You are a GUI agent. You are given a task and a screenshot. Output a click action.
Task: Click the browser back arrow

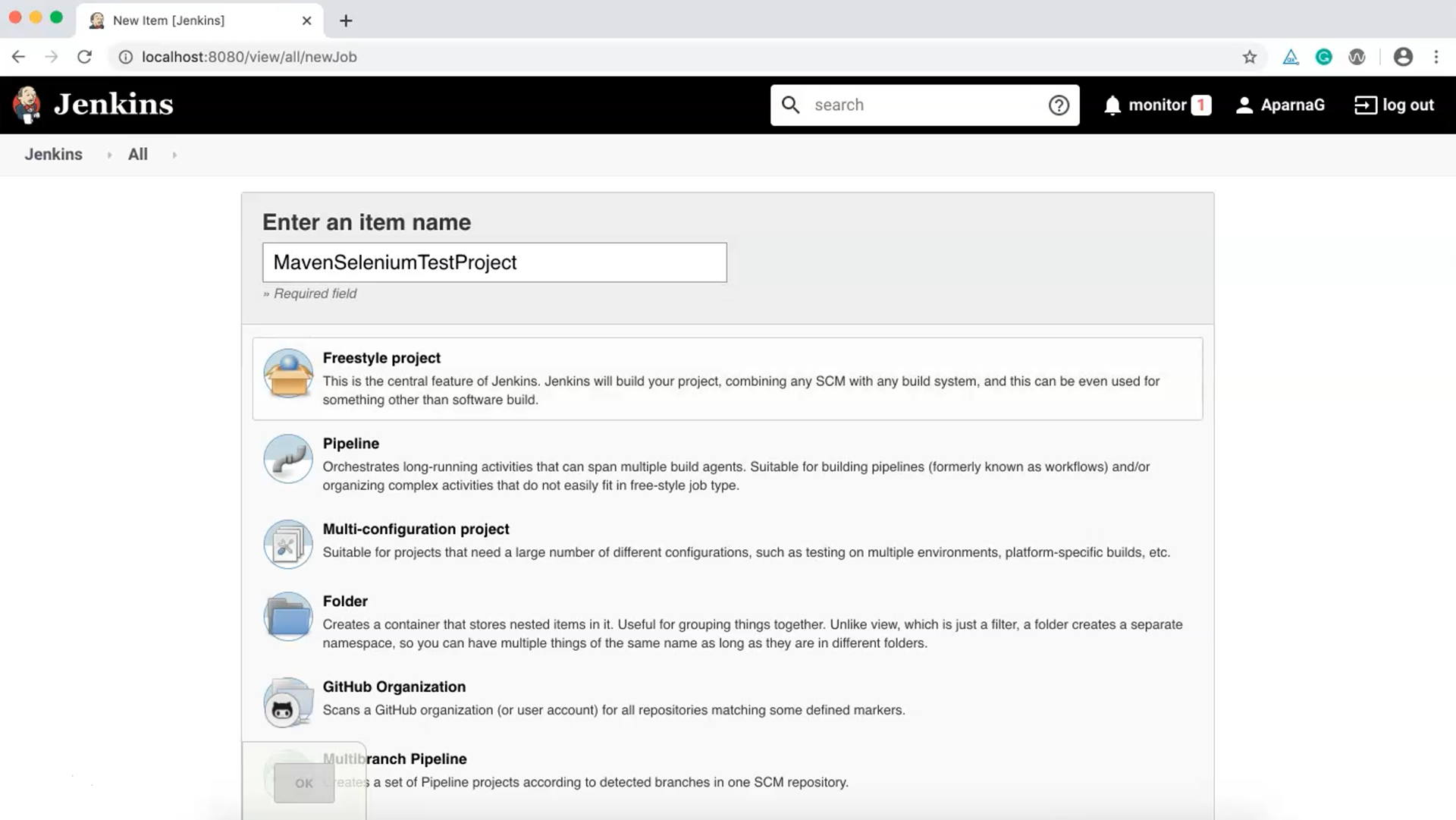click(x=18, y=57)
